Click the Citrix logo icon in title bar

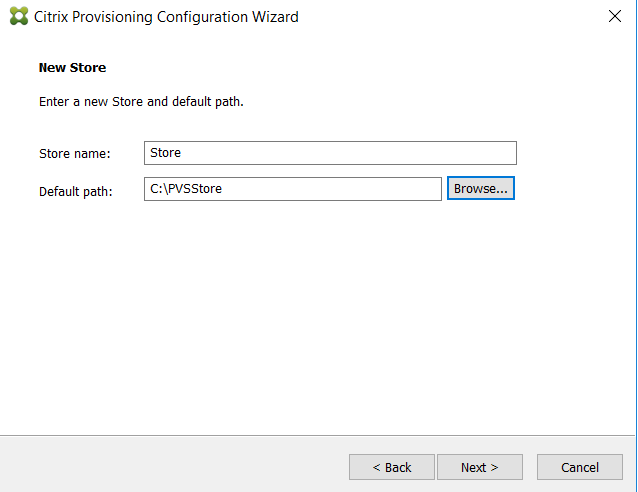pos(19,16)
